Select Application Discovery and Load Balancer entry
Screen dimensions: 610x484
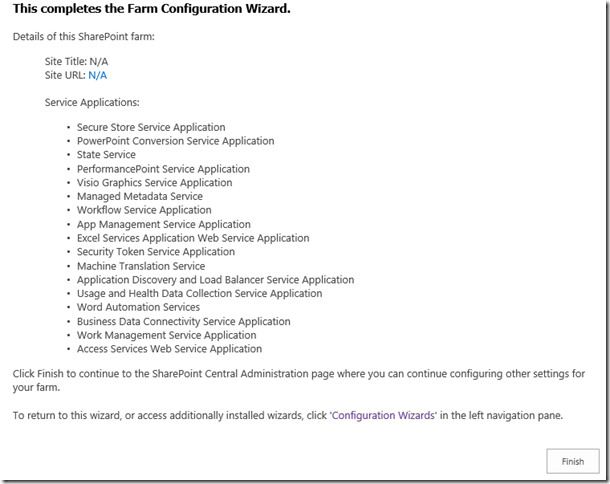[x=215, y=281]
